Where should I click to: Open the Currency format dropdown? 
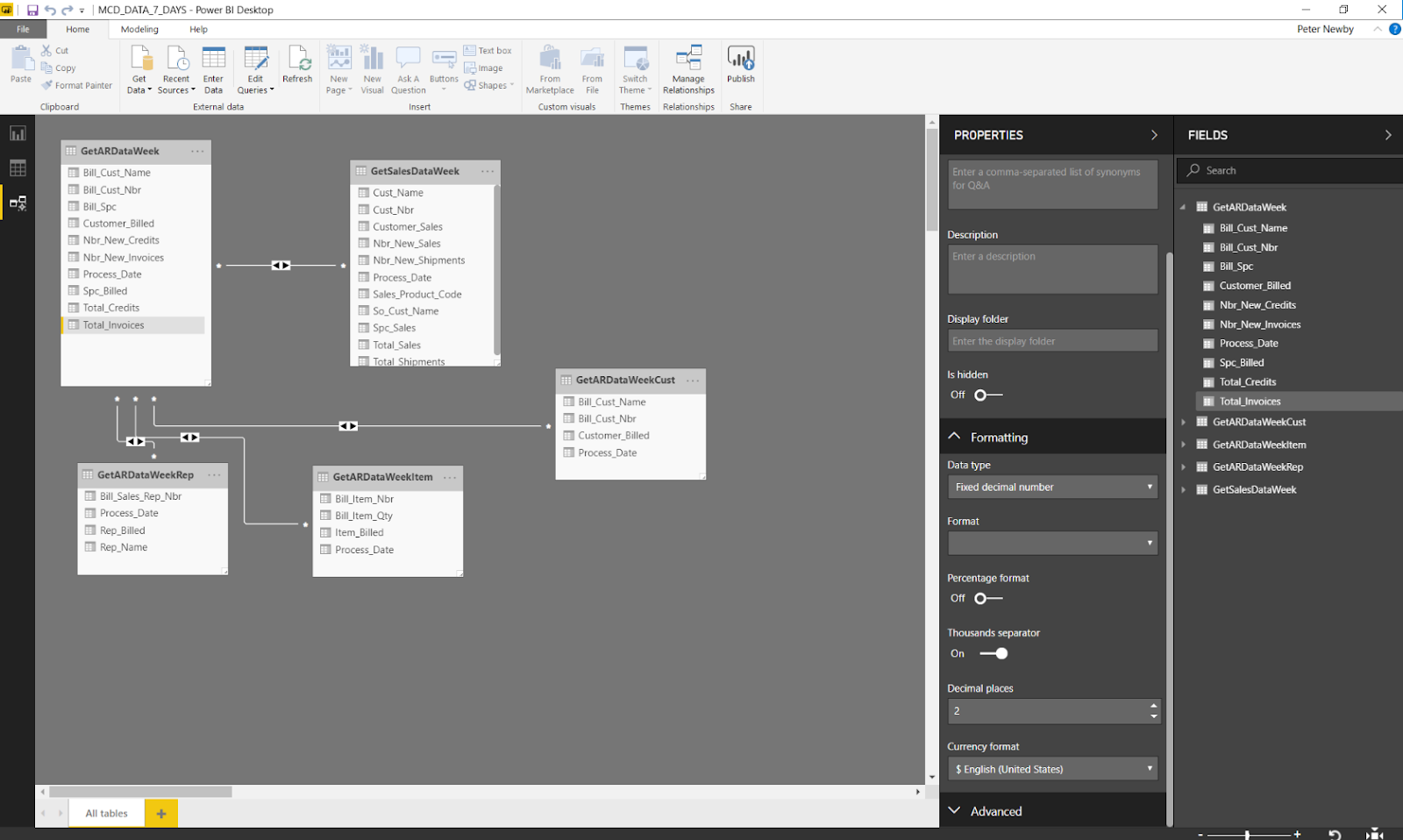(1052, 768)
